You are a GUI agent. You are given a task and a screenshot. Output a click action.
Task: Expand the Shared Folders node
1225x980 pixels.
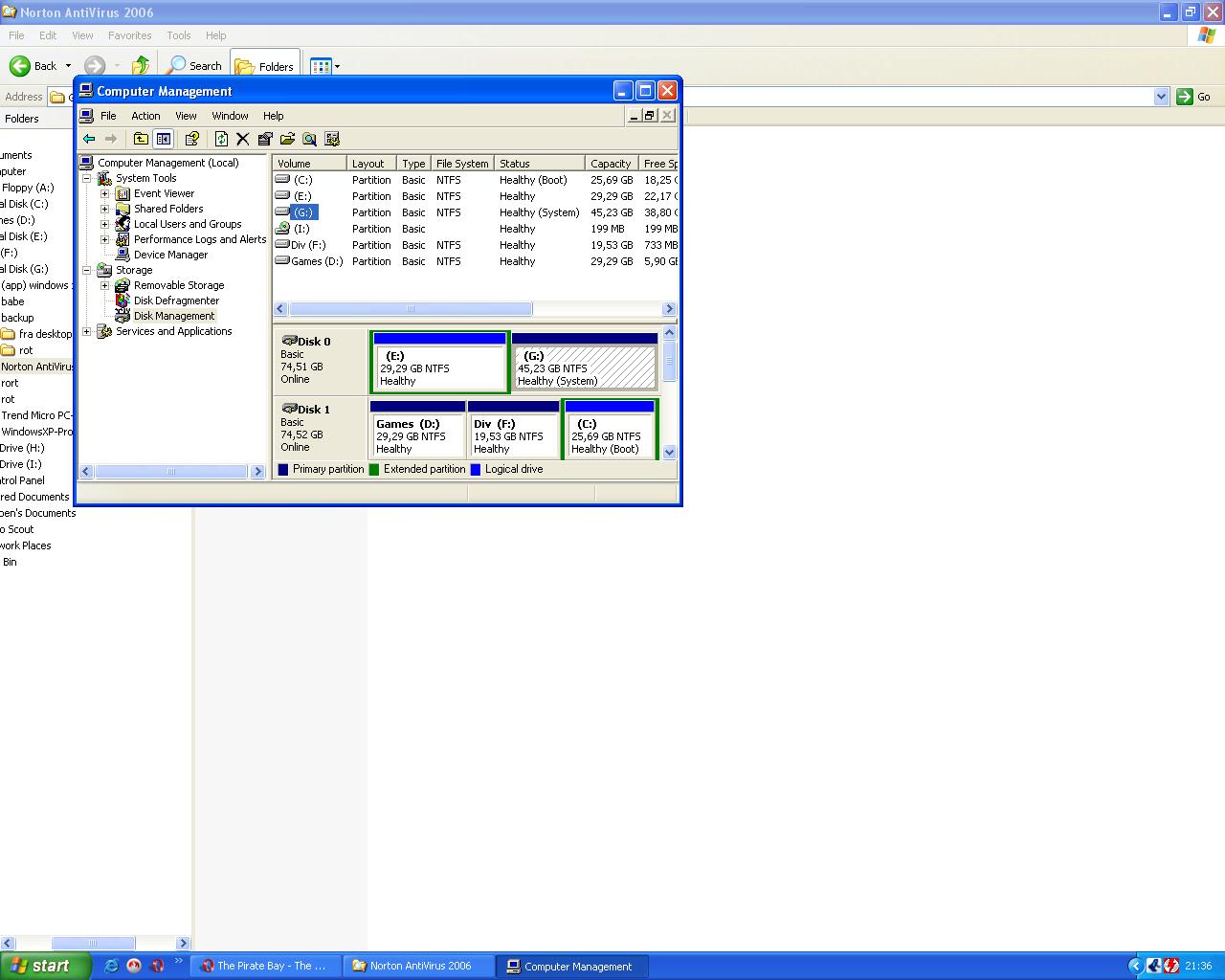click(104, 209)
